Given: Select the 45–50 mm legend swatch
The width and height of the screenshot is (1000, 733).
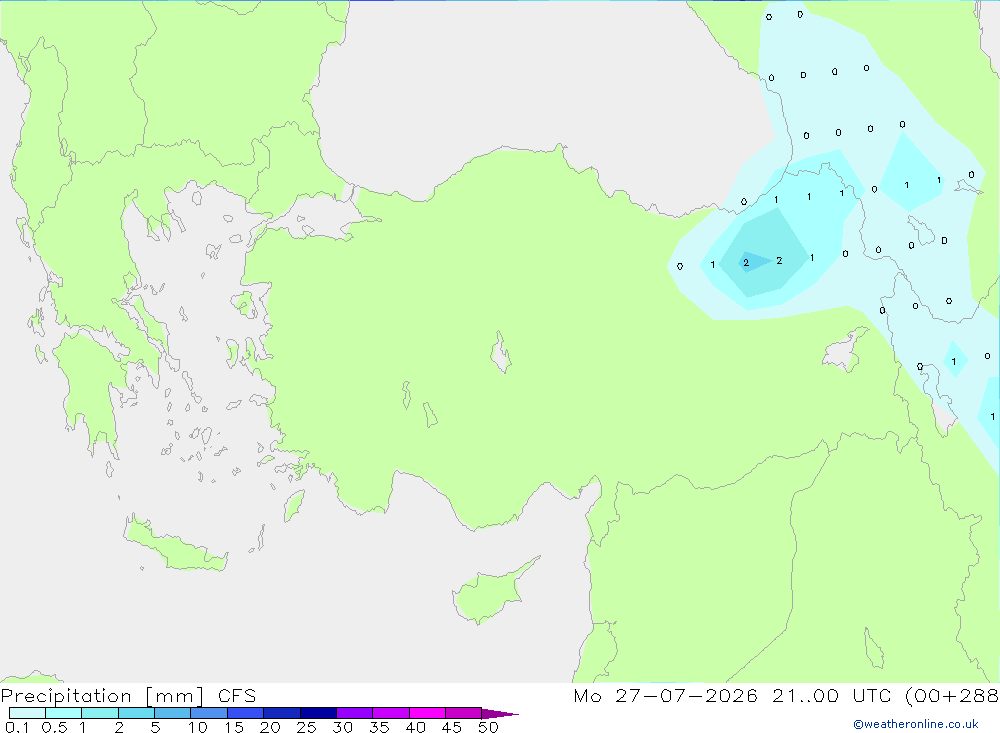Looking at the screenshot, I should (464, 713).
